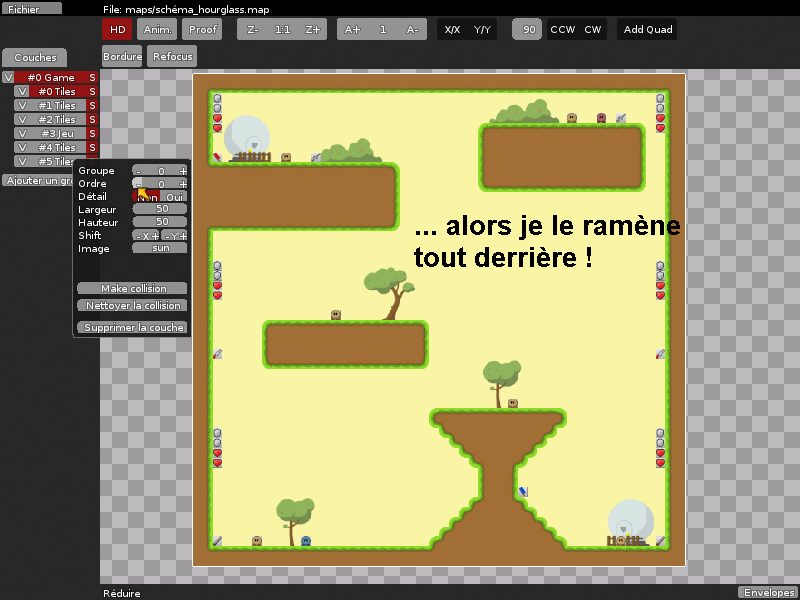Image resolution: width=800 pixels, height=600 pixels.
Task: Activate Proof view mode
Action: [x=202, y=29]
